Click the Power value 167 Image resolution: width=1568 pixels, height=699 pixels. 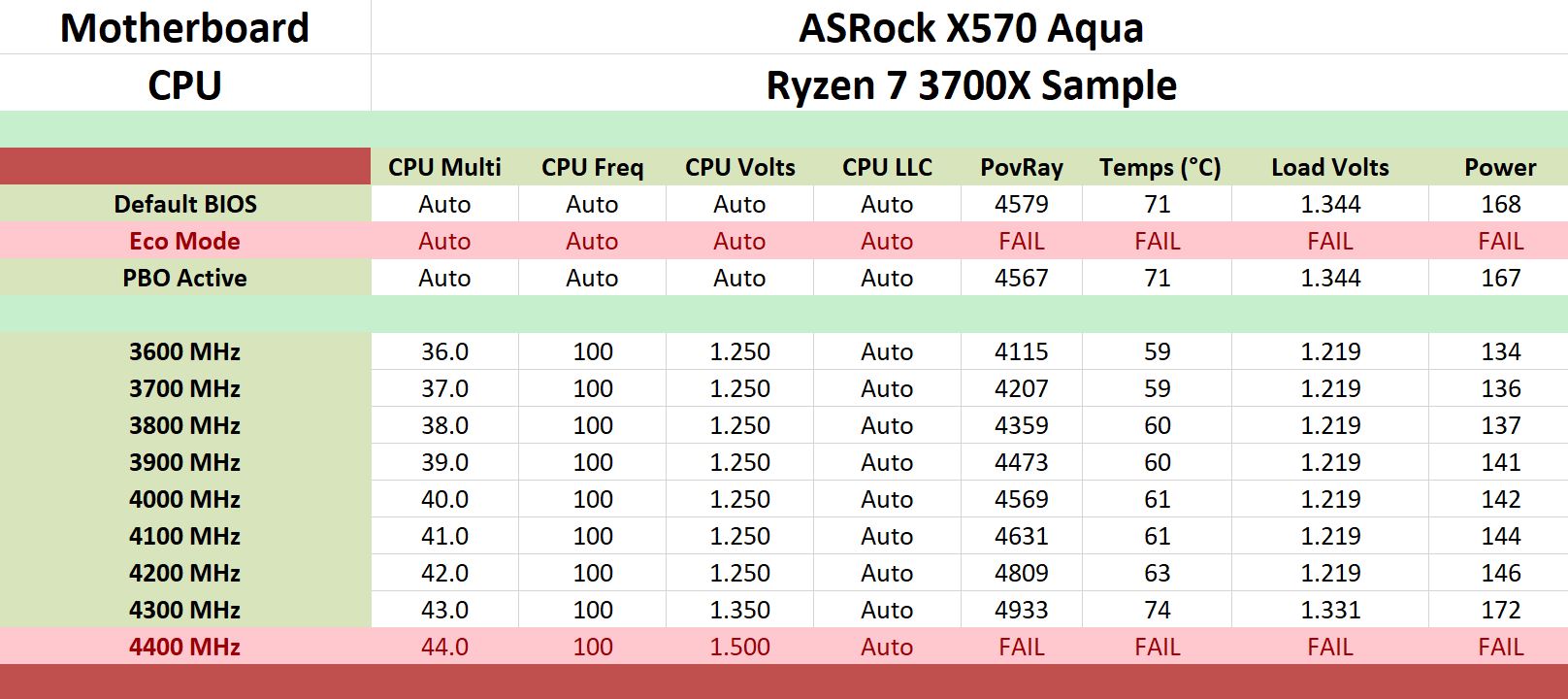[1501, 278]
